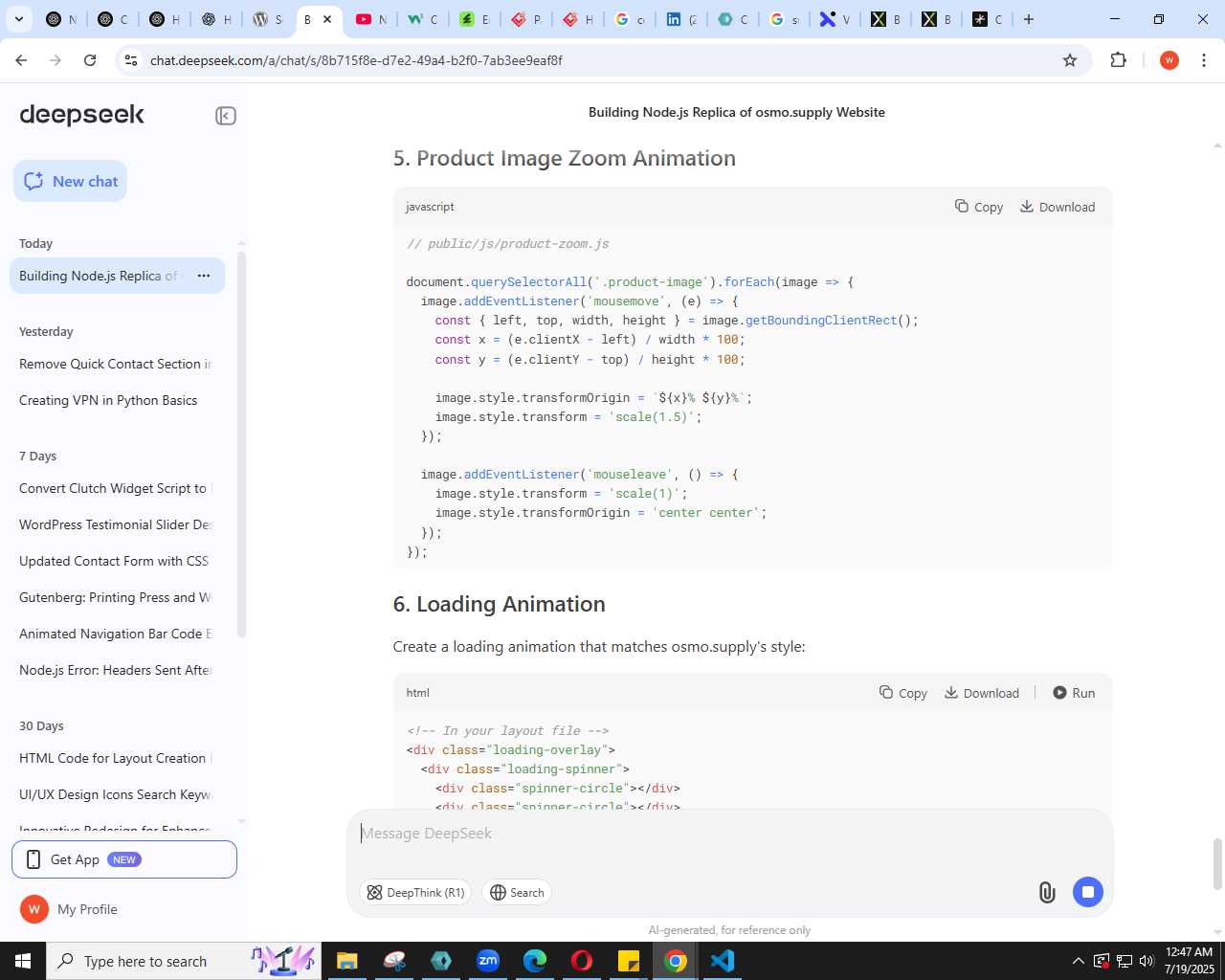Open Sticky Notes from taskbar
The height and width of the screenshot is (980, 1225).
(x=629, y=961)
